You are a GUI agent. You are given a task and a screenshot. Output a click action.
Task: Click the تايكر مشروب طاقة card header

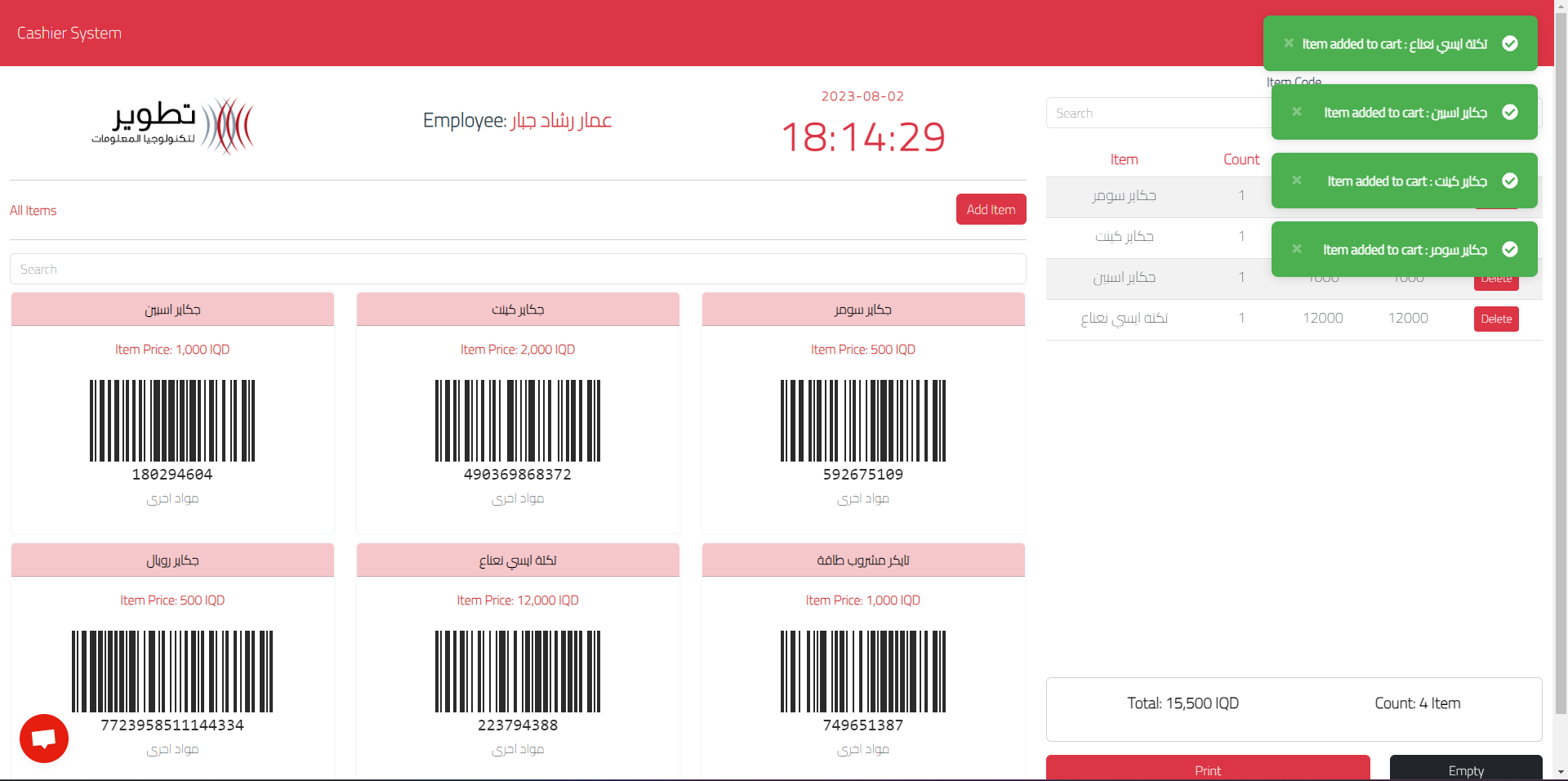pyautogui.click(x=863, y=560)
